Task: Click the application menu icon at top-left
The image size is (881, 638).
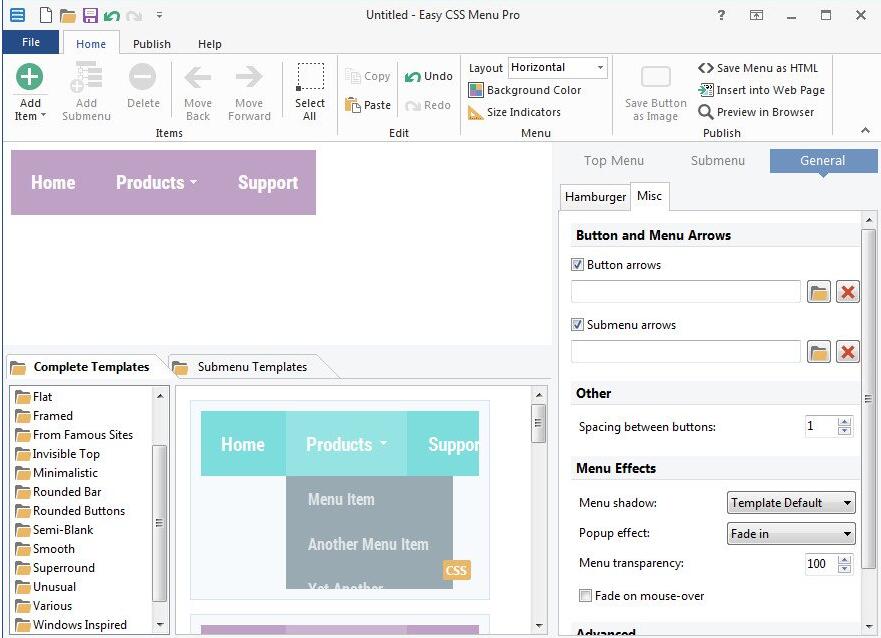Action: 17,15
